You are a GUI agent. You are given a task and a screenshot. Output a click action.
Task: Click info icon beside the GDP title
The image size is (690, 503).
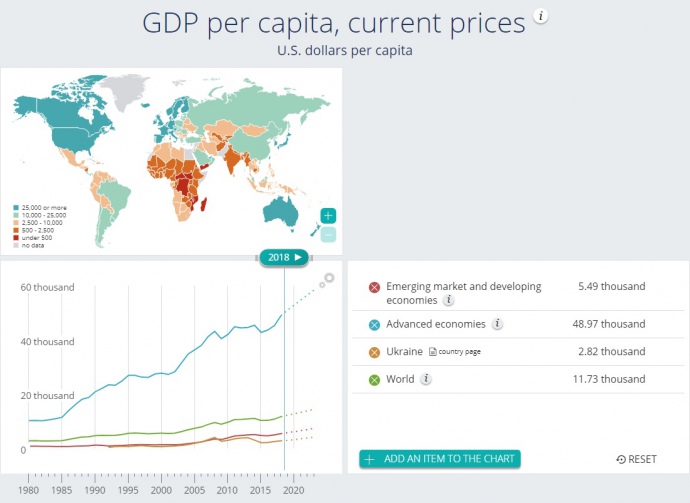coord(541,17)
